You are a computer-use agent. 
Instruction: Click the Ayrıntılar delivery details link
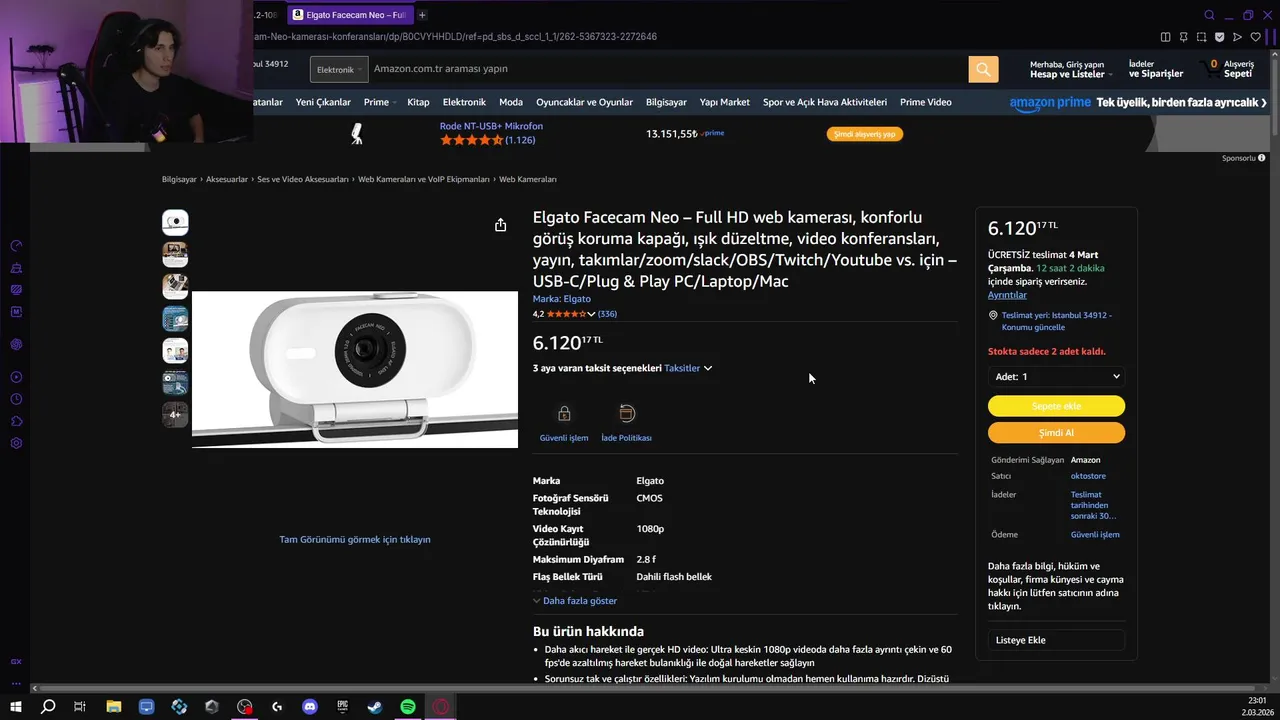(x=1007, y=295)
